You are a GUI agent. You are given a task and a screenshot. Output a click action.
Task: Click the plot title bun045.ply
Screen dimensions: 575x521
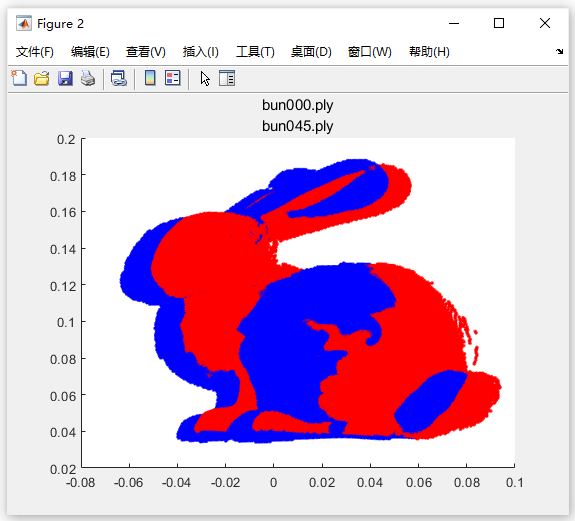pos(297,126)
